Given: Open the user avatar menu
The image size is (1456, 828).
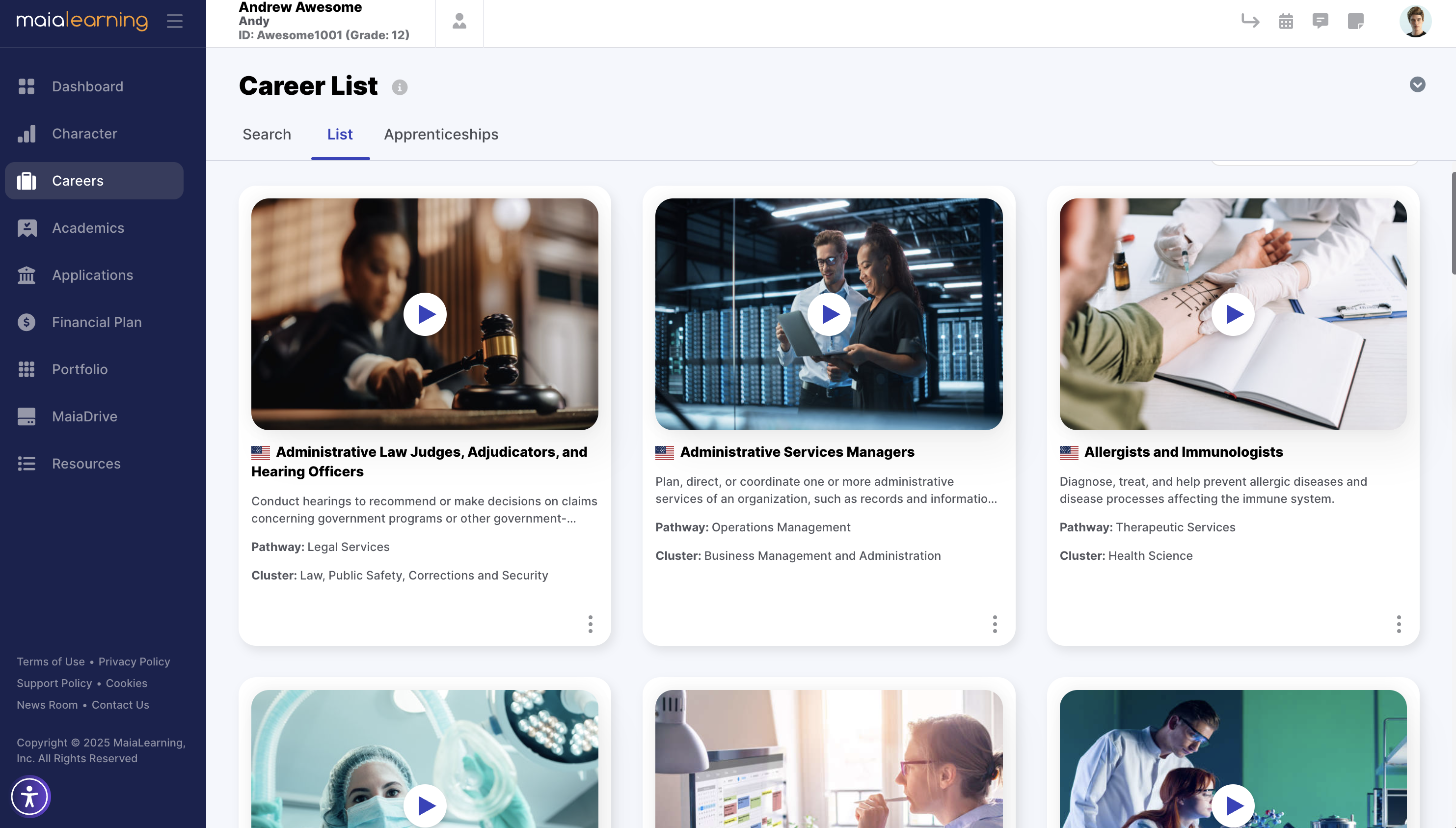Looking at the screenshot, I should point(1415,22).
